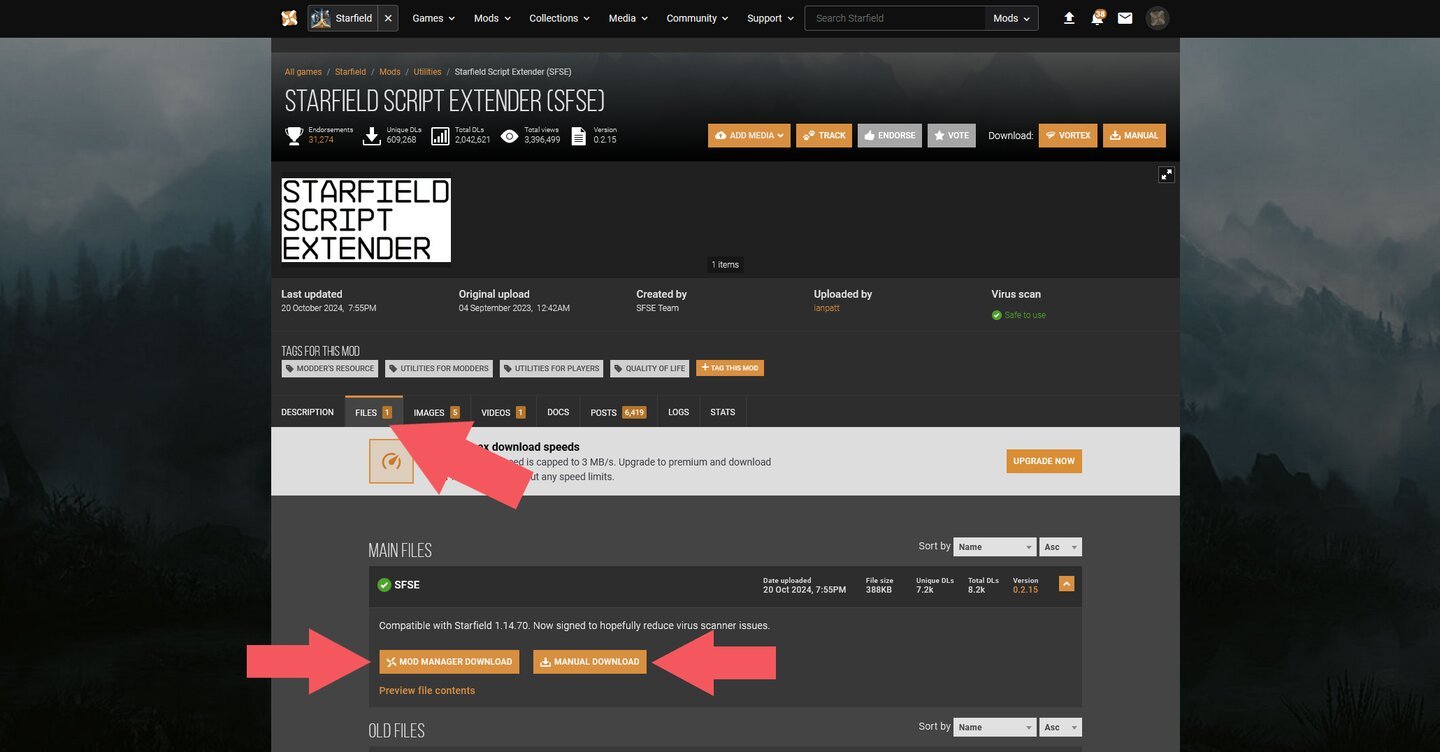The width and height of the screenshot is (1440, 752).
Task: Click the Vote button
Action: pos(951,135)
